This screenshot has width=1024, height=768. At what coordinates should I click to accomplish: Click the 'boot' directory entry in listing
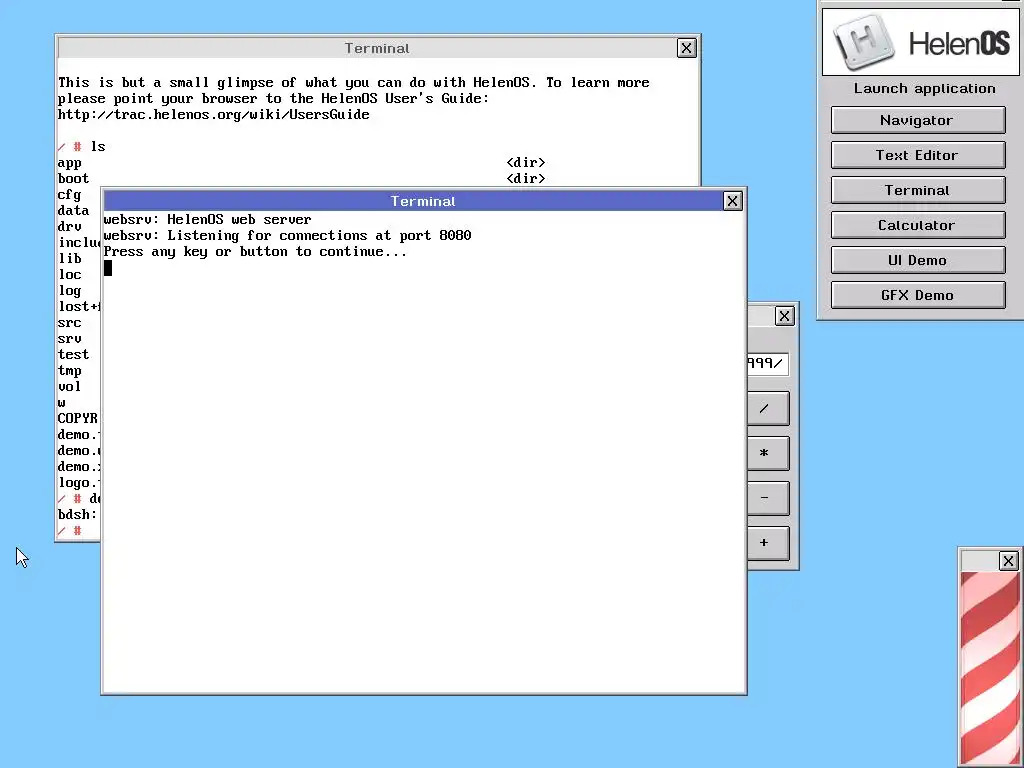73,179
